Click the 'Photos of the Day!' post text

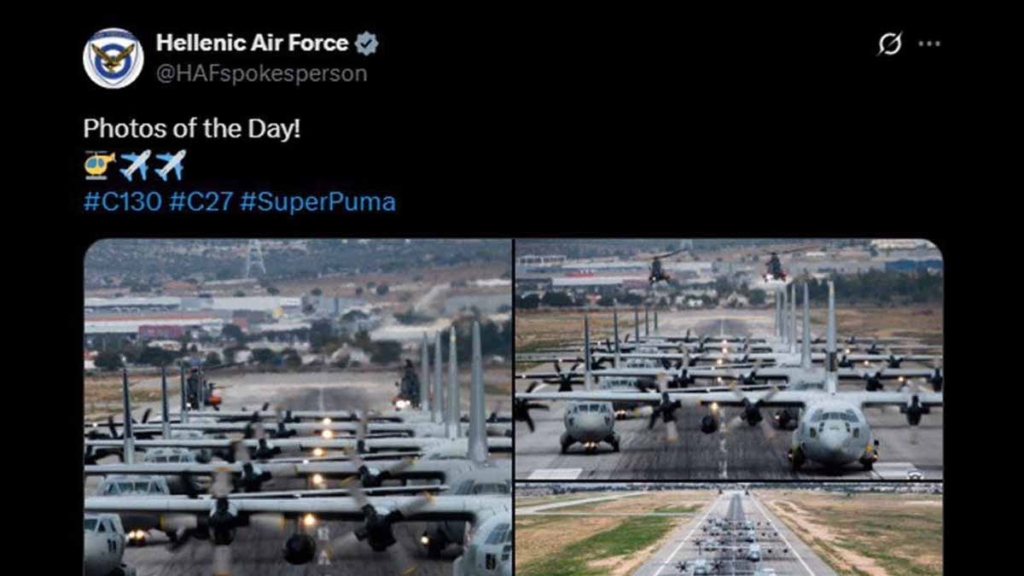[192, 129]
